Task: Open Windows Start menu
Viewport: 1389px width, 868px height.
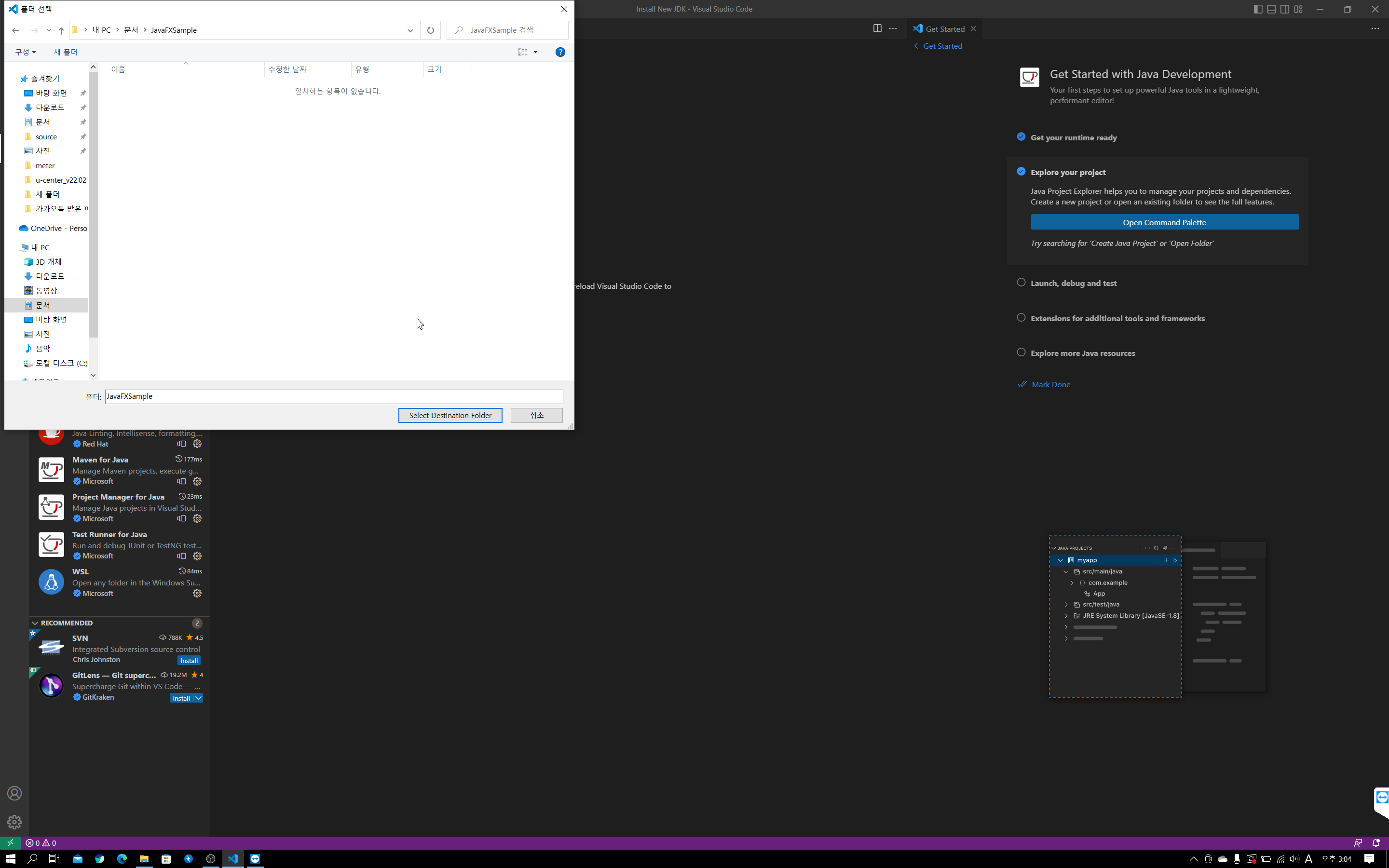Action: pos(10,858)
